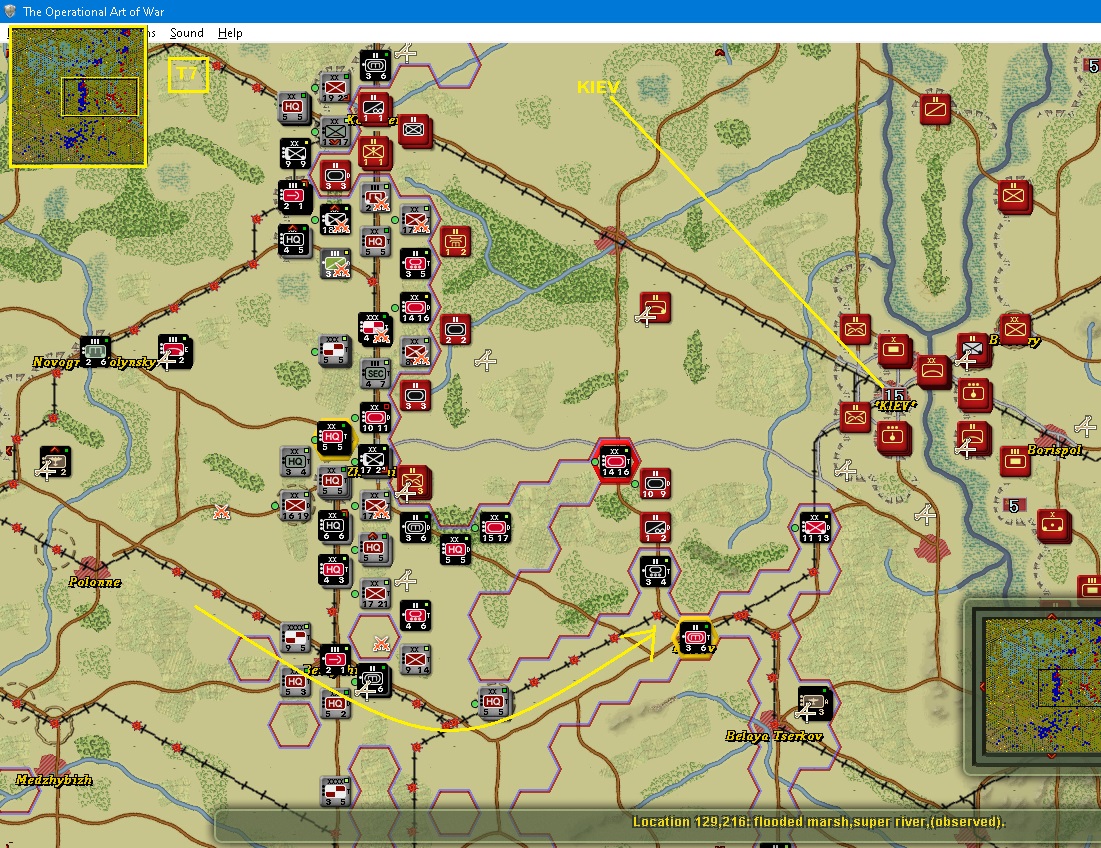Click the isolated red counter on central airfield

pyautogui.click(x=656, y=307)
